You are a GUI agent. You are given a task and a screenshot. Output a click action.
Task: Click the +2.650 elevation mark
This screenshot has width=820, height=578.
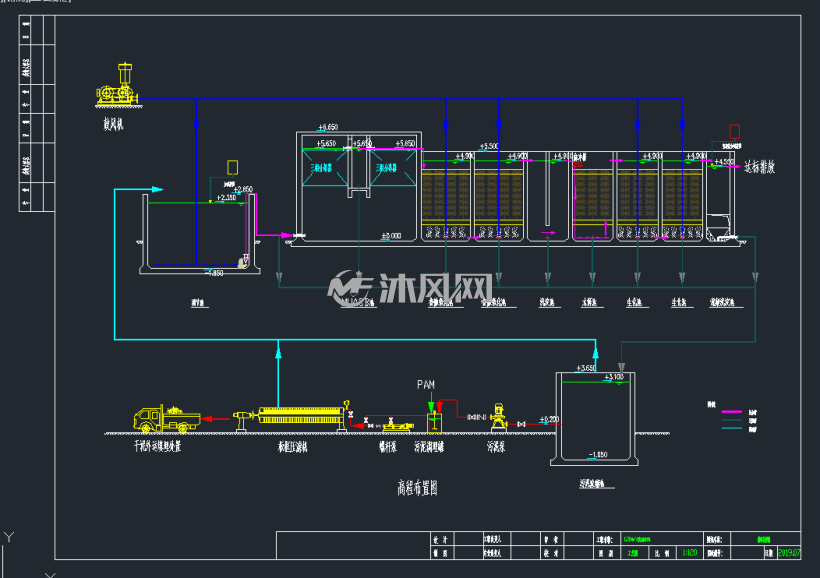click(243, 189)
